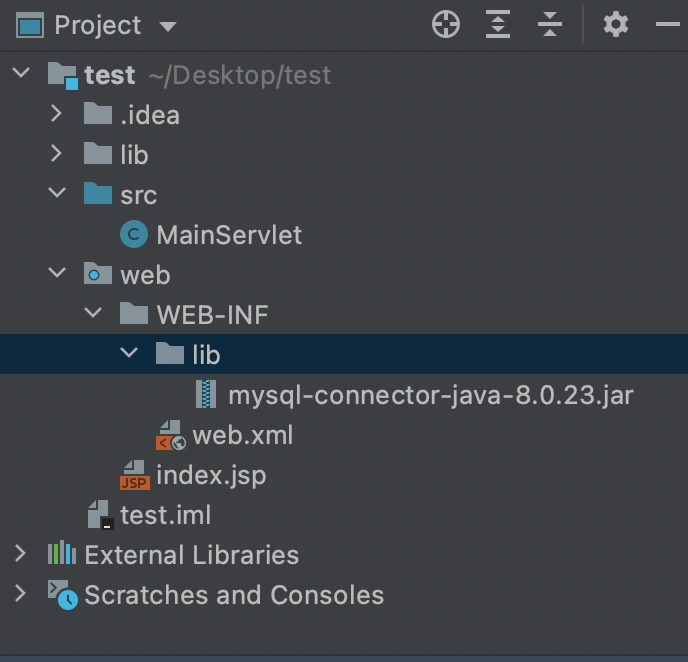Open the Project view dropdown arrow
The width and height of the screenshot is (688, 662).
tap(168, 27)
